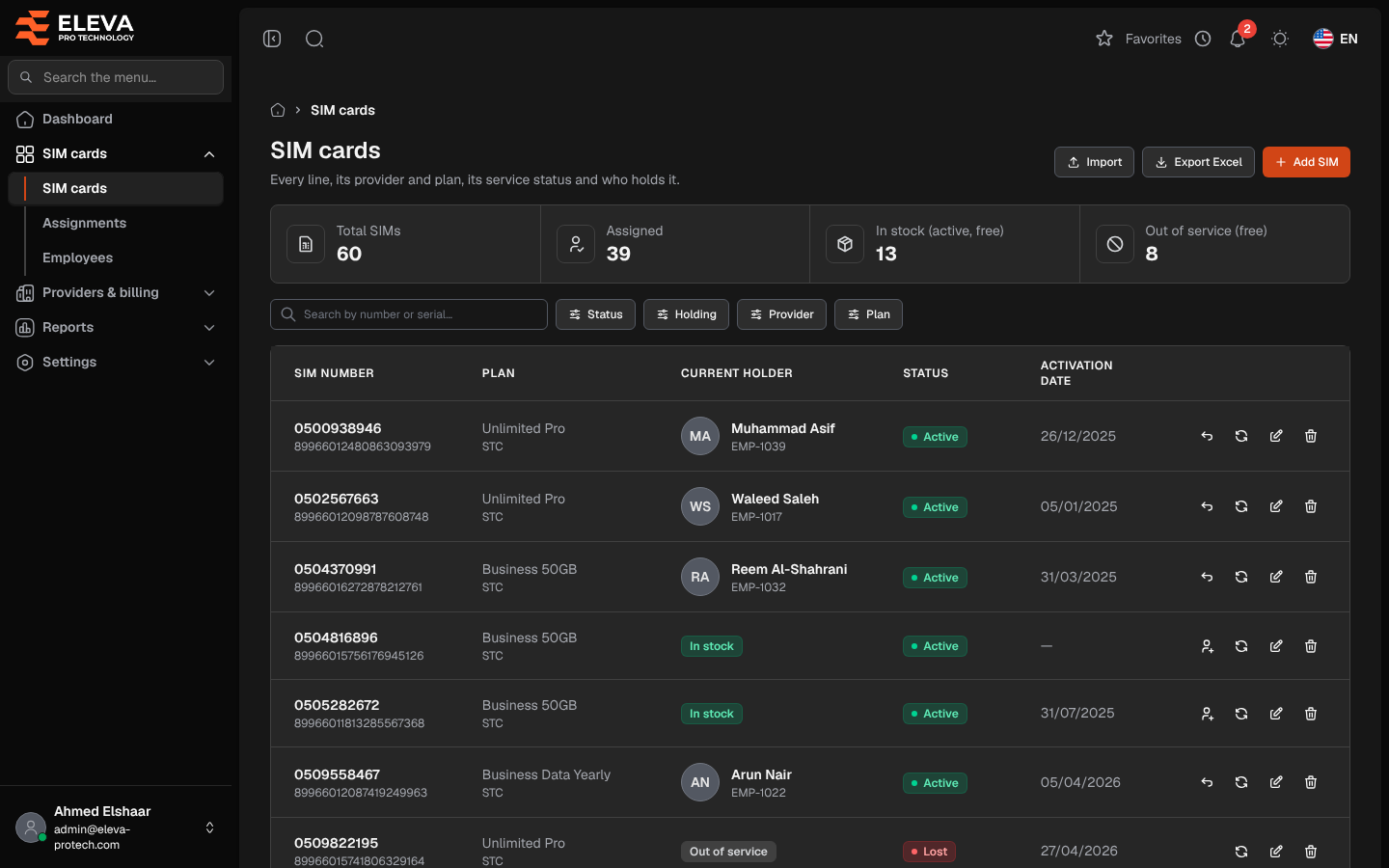This screenshot has width=1389, height=868.
Task: Collapse the sidebar with the panel toggle icon
Action: 272,39
